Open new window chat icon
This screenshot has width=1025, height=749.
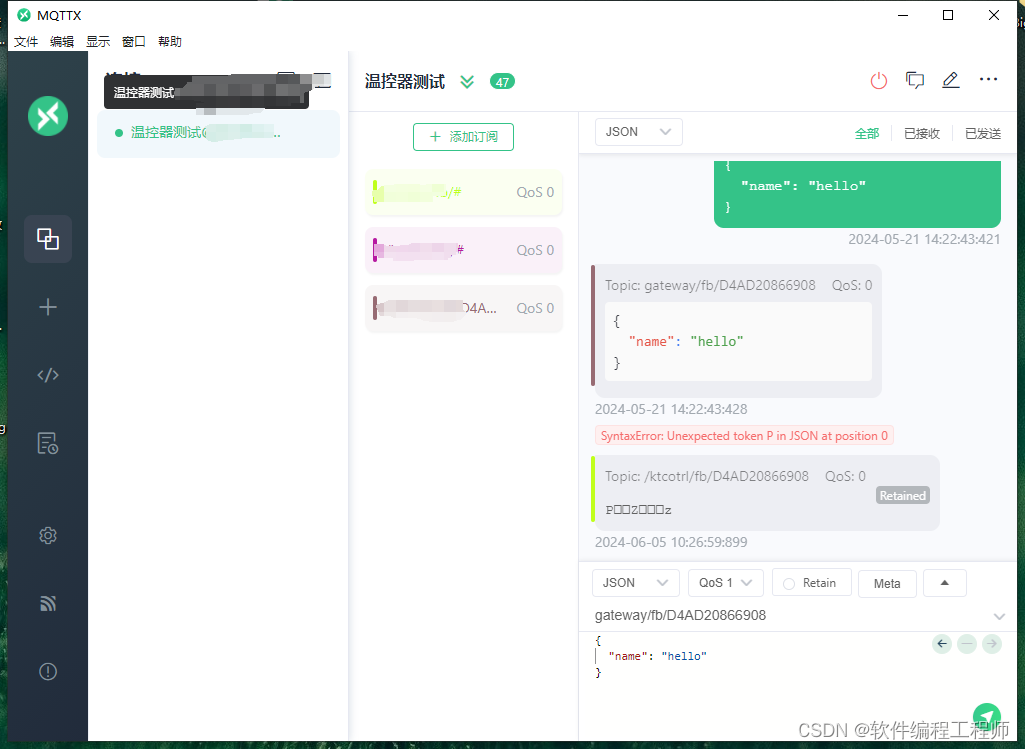coord(915,80)
